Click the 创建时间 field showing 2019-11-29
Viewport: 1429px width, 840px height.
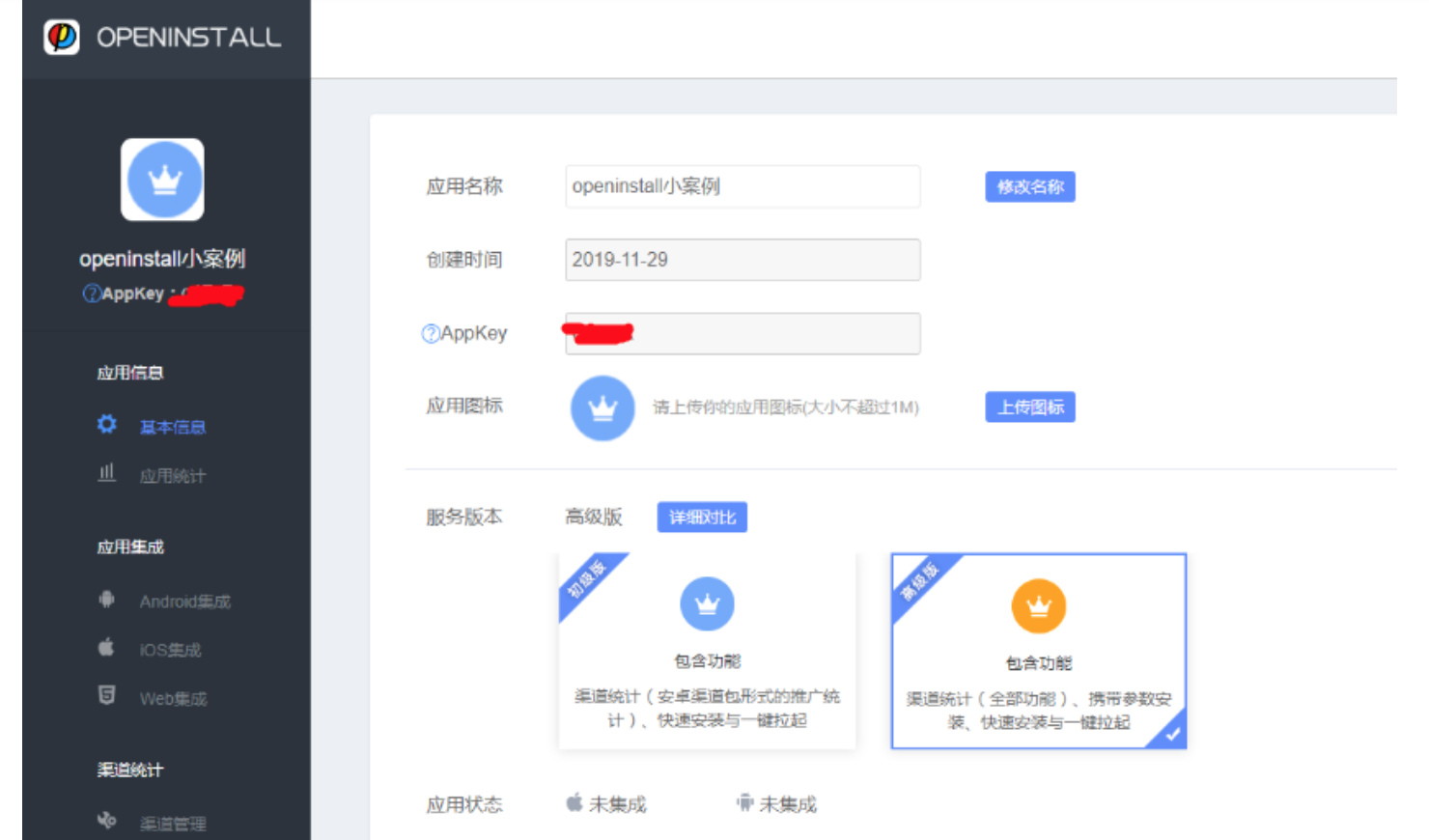(x=743, y=260)
